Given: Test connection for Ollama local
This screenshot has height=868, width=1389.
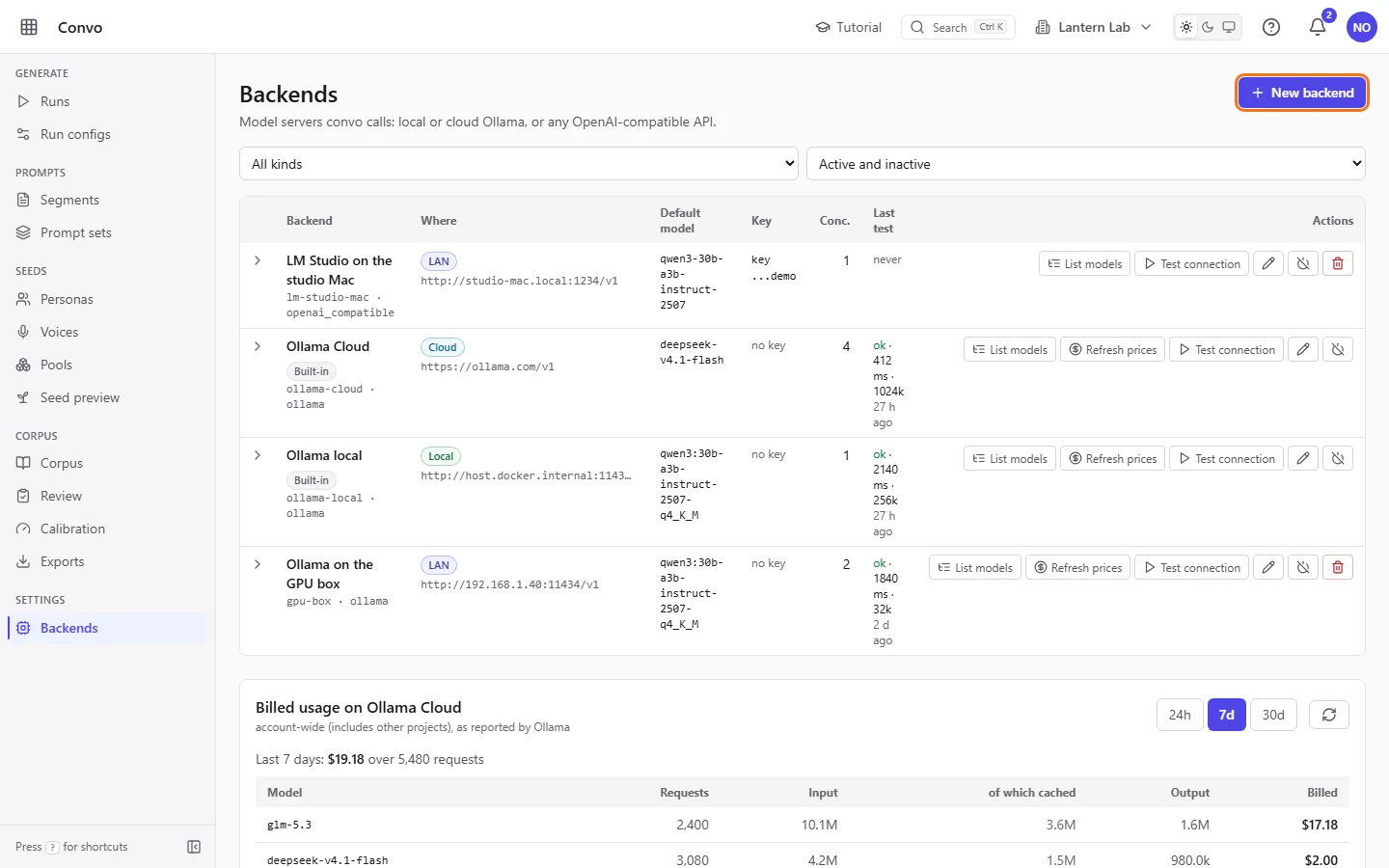Looking at the screenshot, I should [x=1226, y=458].
